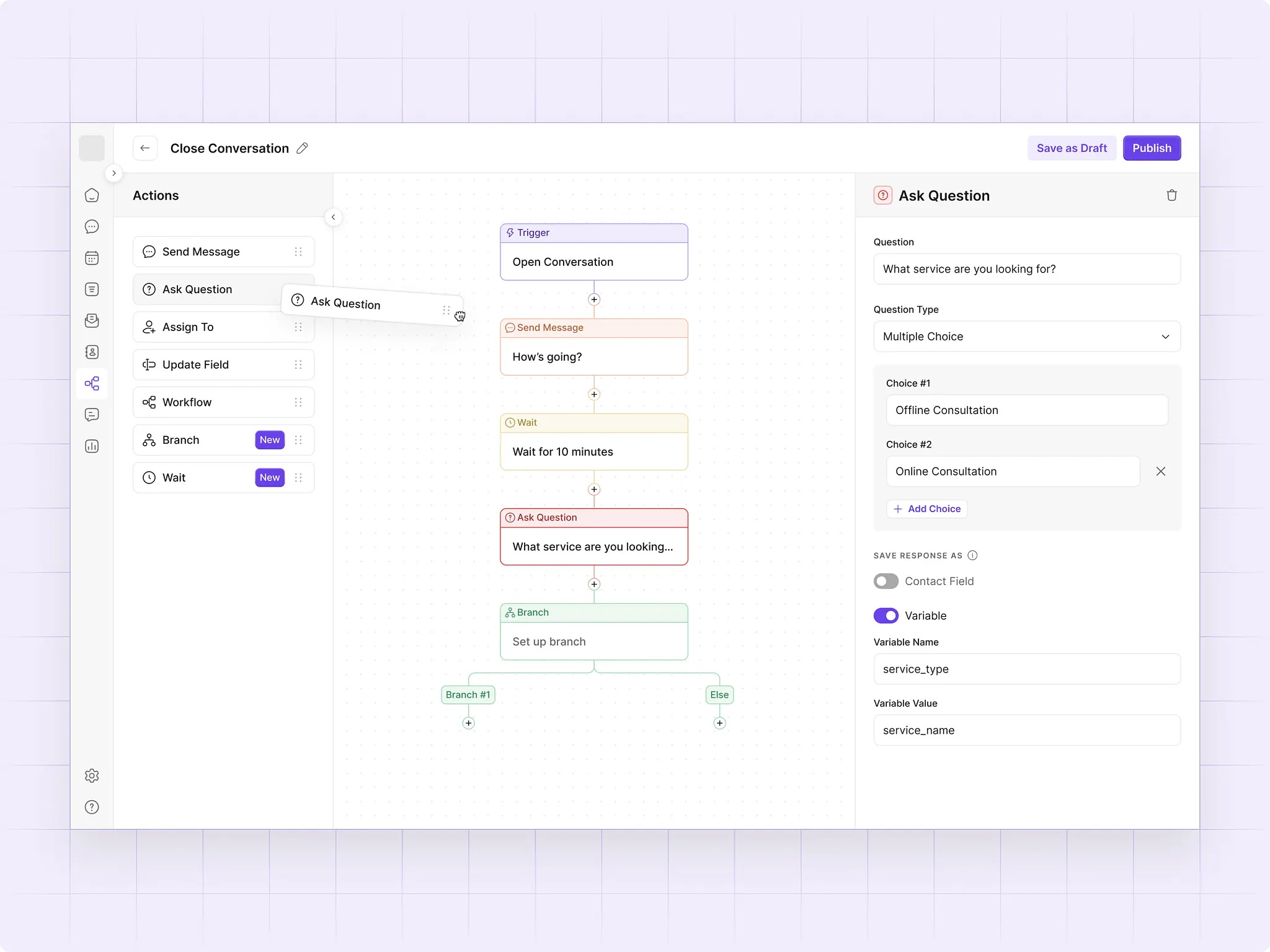Click the info icon next to Save Response As
Screen dimensions: 1270x952
[972, 555]
